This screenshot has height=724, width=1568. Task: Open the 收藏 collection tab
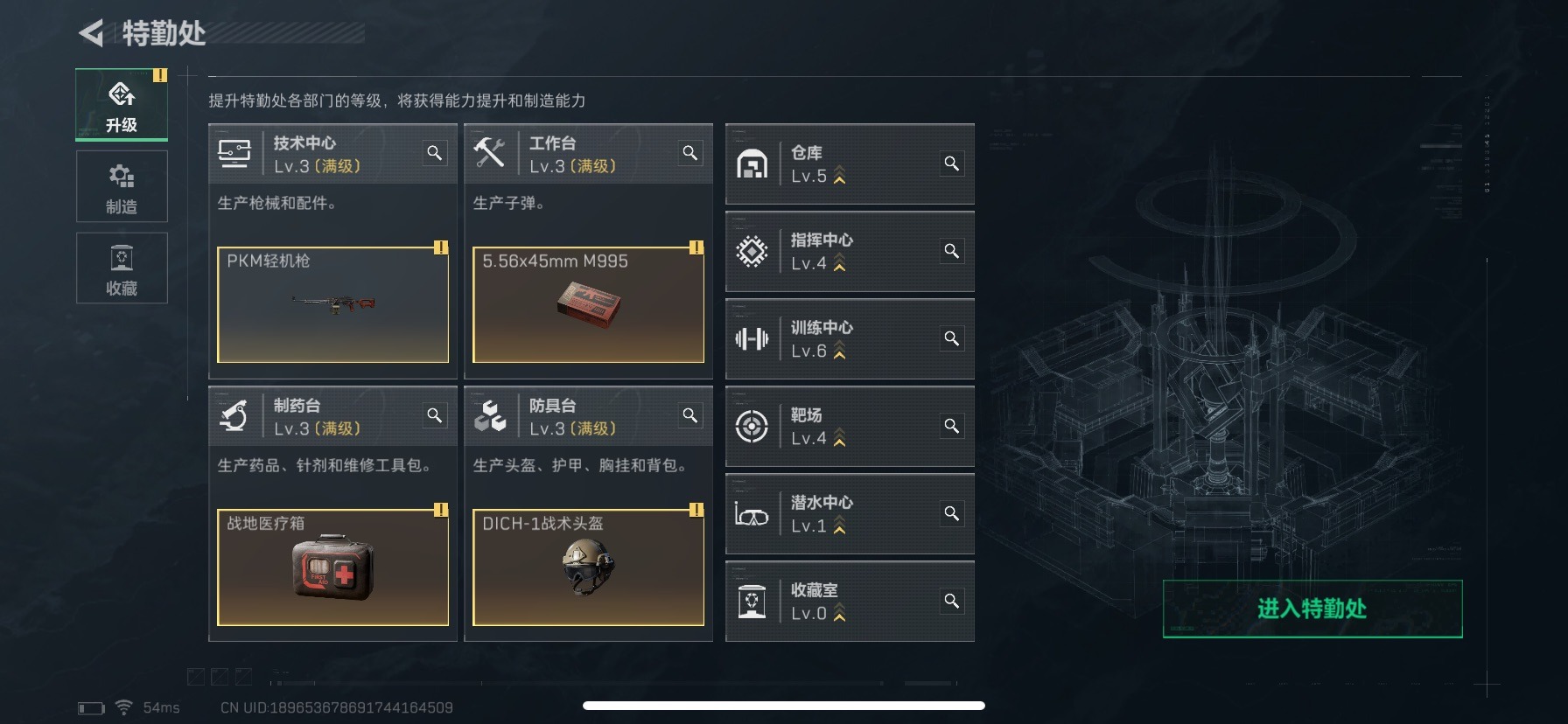click(122, 268)
